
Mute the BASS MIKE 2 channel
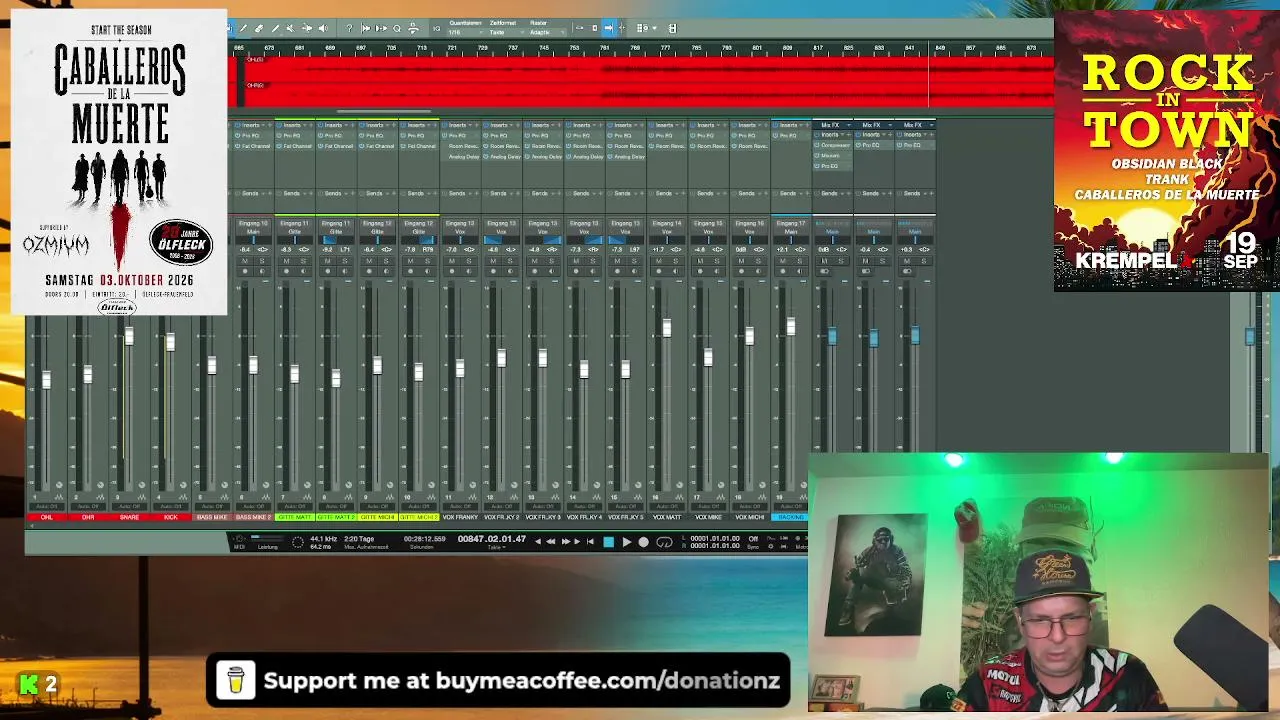click(x=245, y=261)
